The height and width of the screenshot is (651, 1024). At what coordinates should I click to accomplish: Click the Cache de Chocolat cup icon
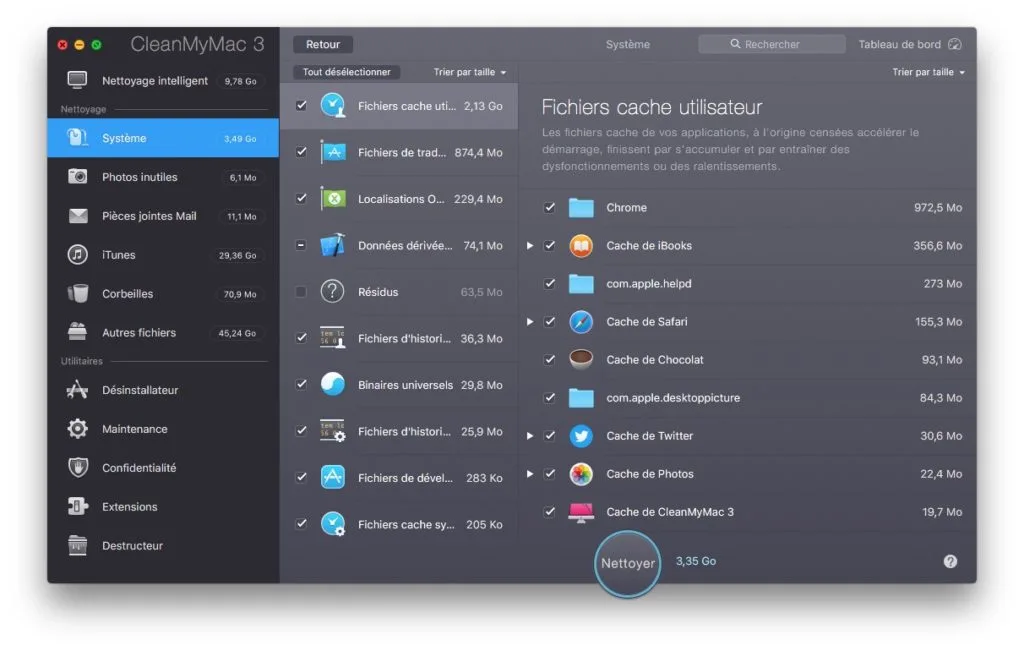point(581,359)
